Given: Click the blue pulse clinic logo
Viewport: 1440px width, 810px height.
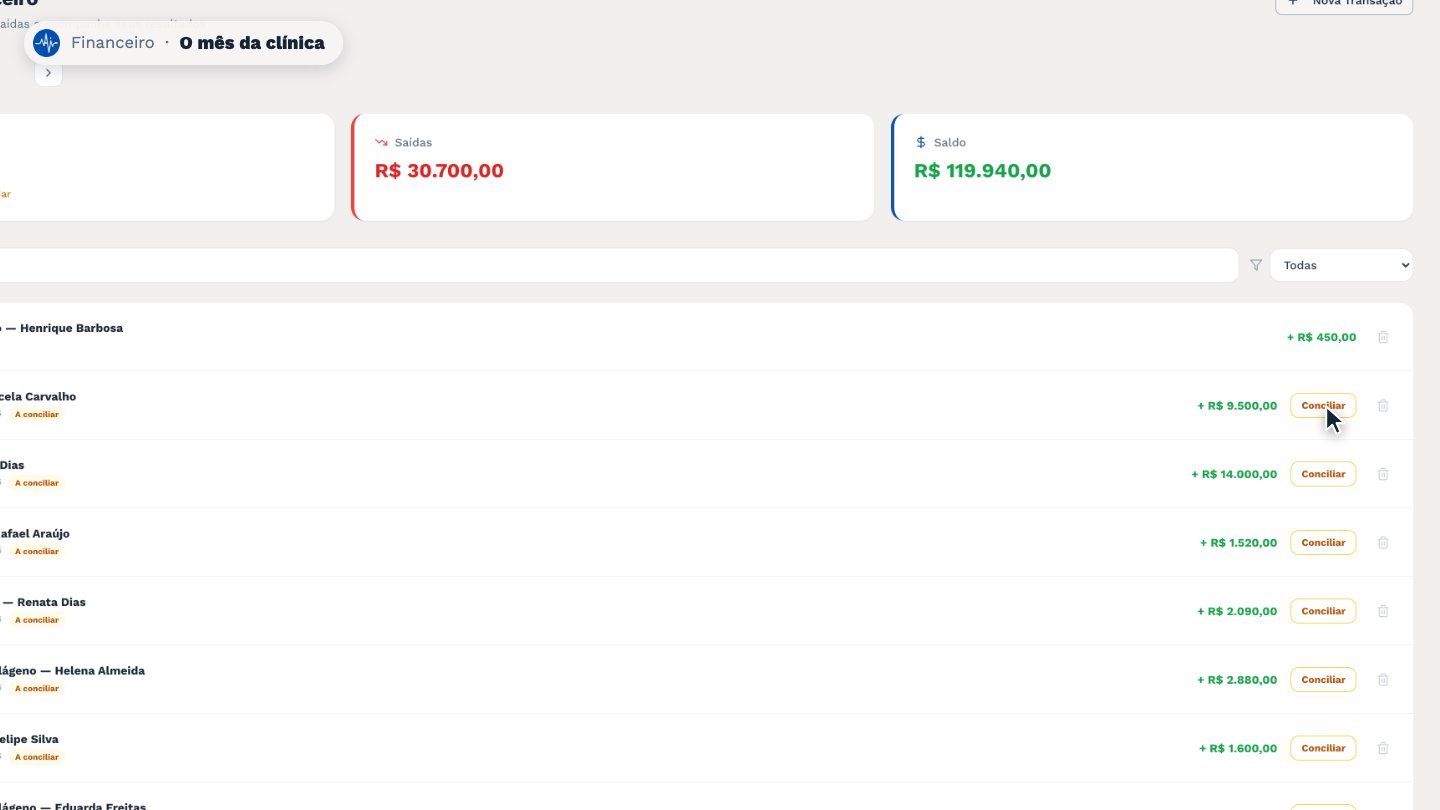Looking at the screenshot, I should (x=46, y=43).
